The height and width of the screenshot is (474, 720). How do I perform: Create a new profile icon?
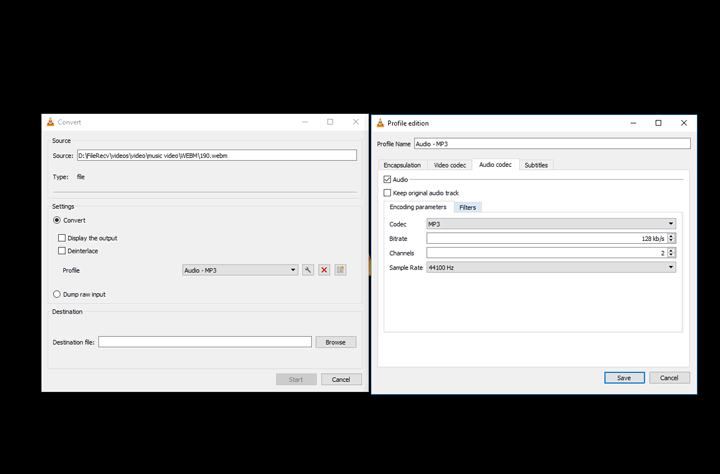coord(340,270)
